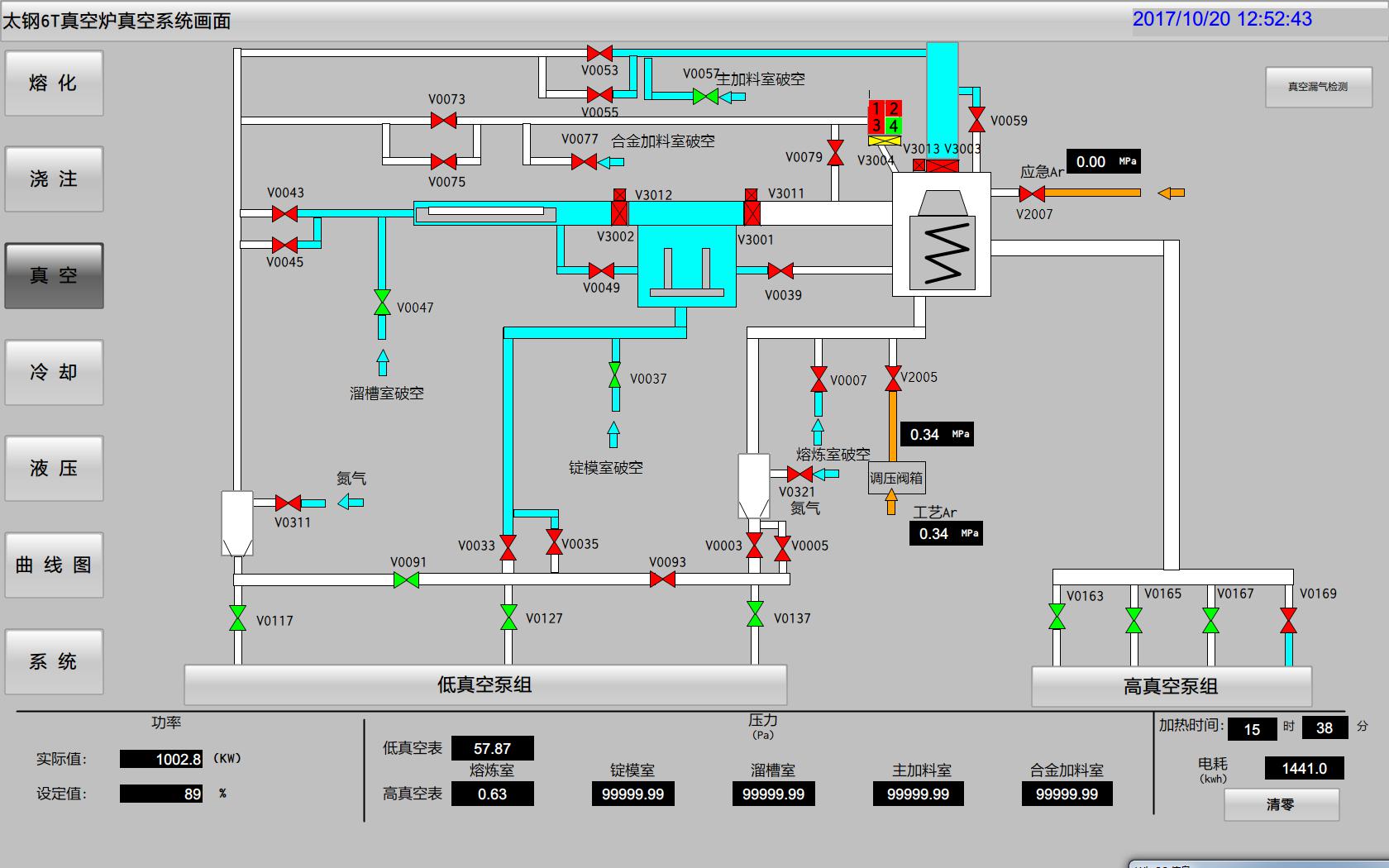Viewport: 1389px width, 868px height.
Task: Click valve V0053 icon on top pipe
Action: pyautogui.click(x=599, y=54)
